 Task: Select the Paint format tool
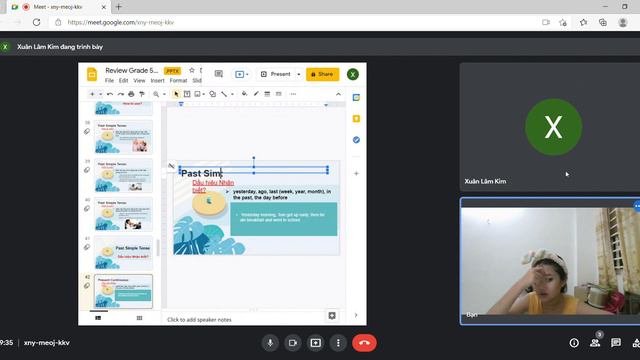(x=142, y=94)
